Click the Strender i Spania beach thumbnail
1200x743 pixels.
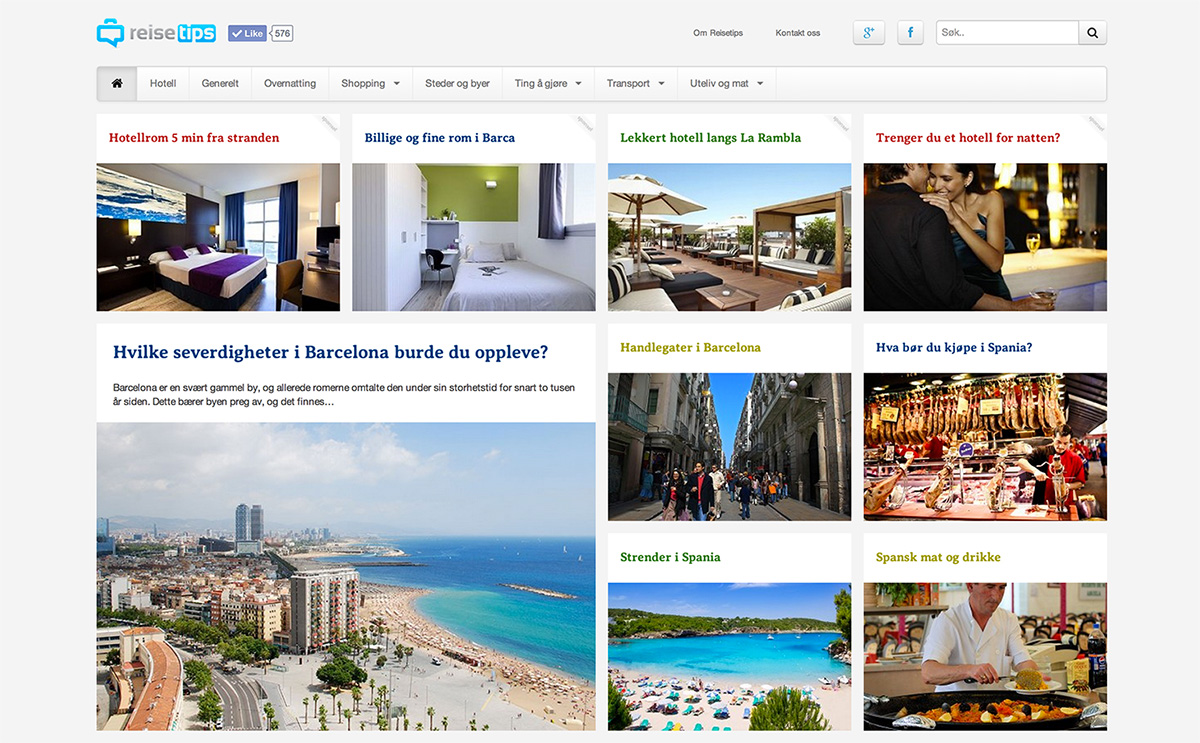(729, 656)
